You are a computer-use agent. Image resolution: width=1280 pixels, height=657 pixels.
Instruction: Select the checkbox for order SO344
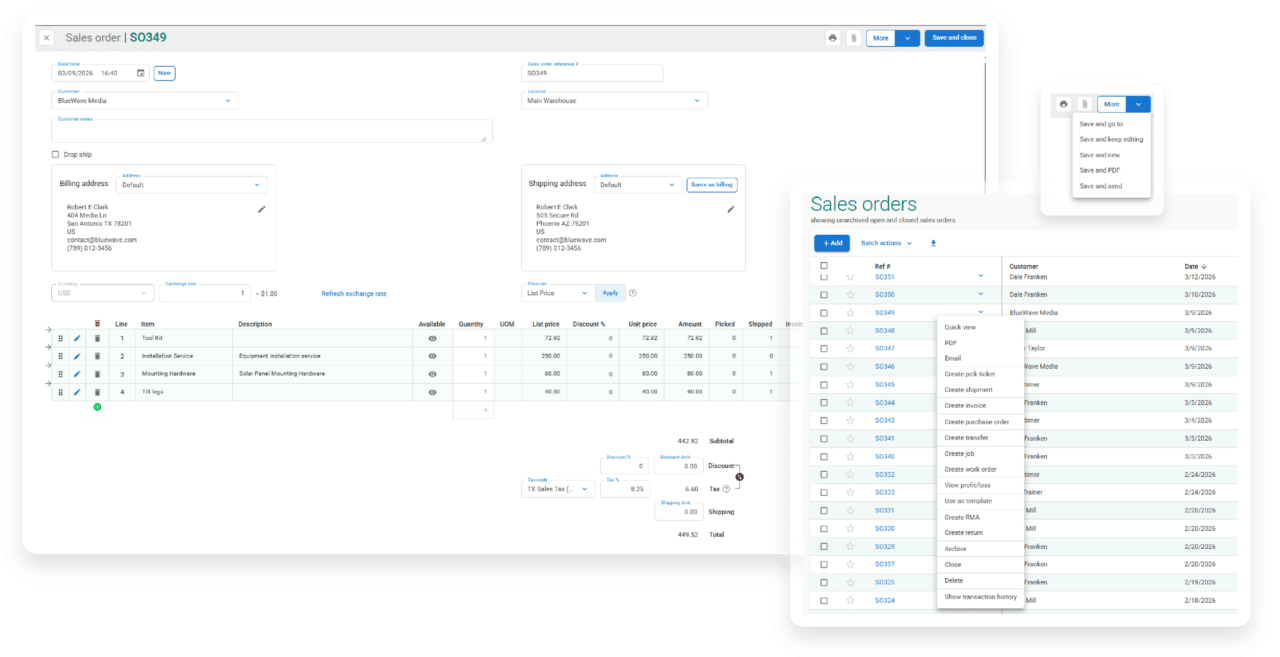[824, 403]
